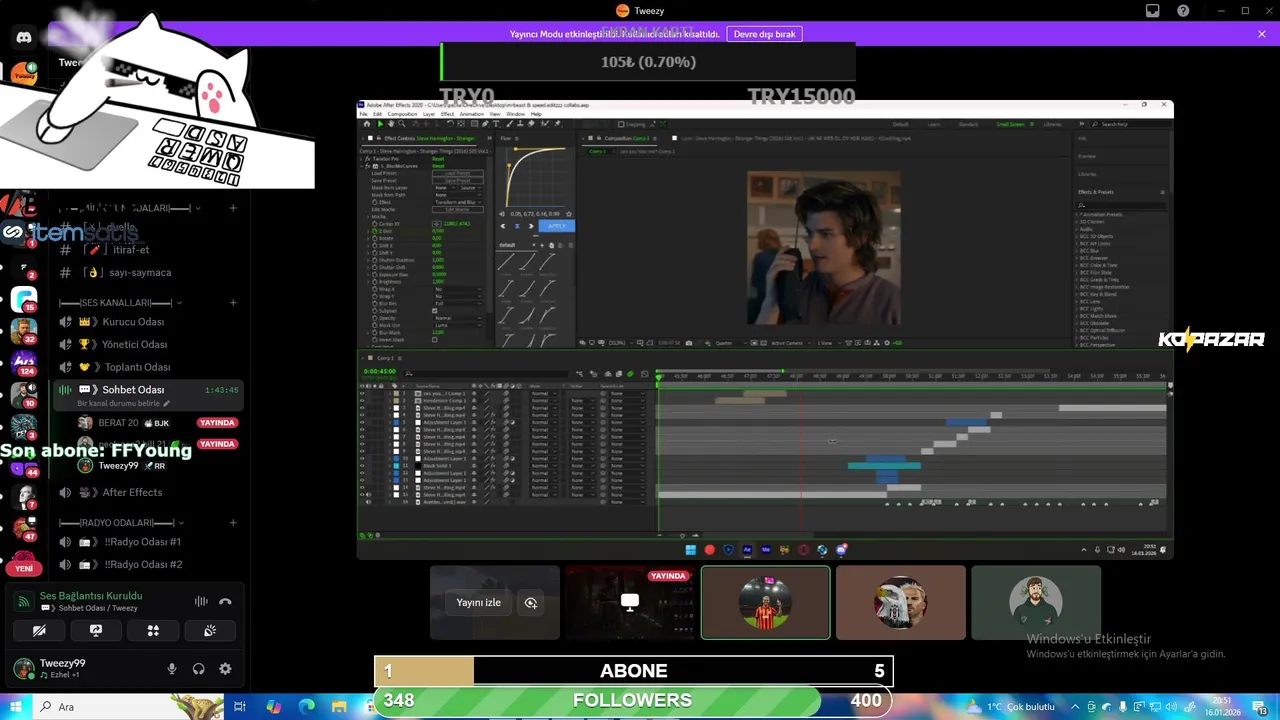Viewport: 1280px width, 720px height.
Task: Click Edit Mocha button
Action: [x=458, y=210]
